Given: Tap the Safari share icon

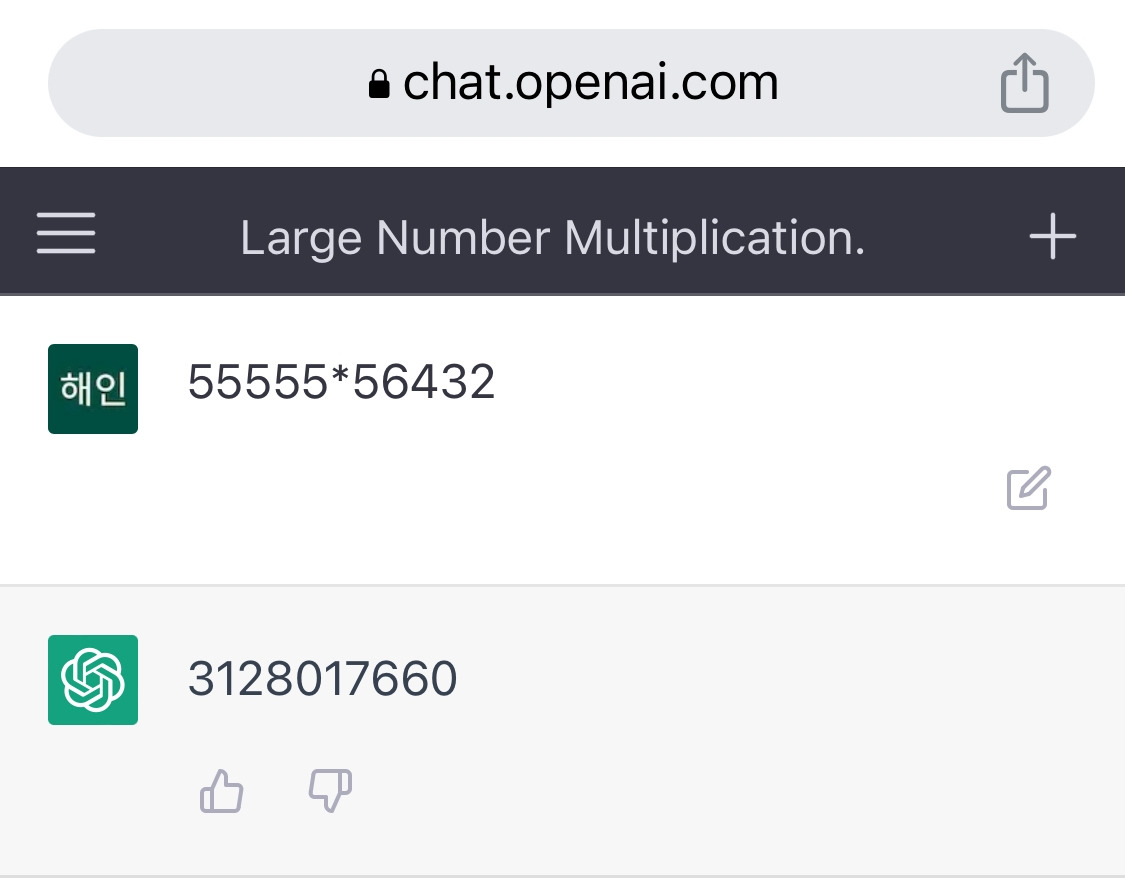Looking at the screenshot, I should coord(1024,83).
